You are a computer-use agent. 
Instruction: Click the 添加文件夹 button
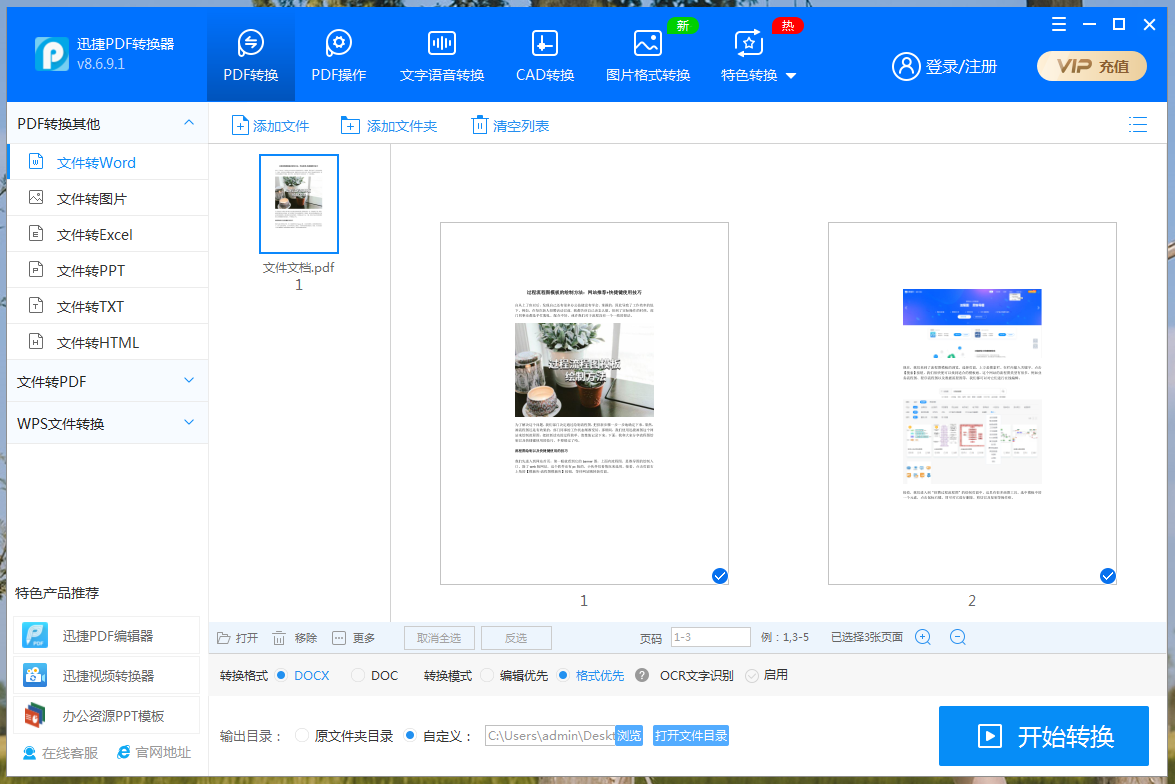pyautogui.click(x=388, y=126)
